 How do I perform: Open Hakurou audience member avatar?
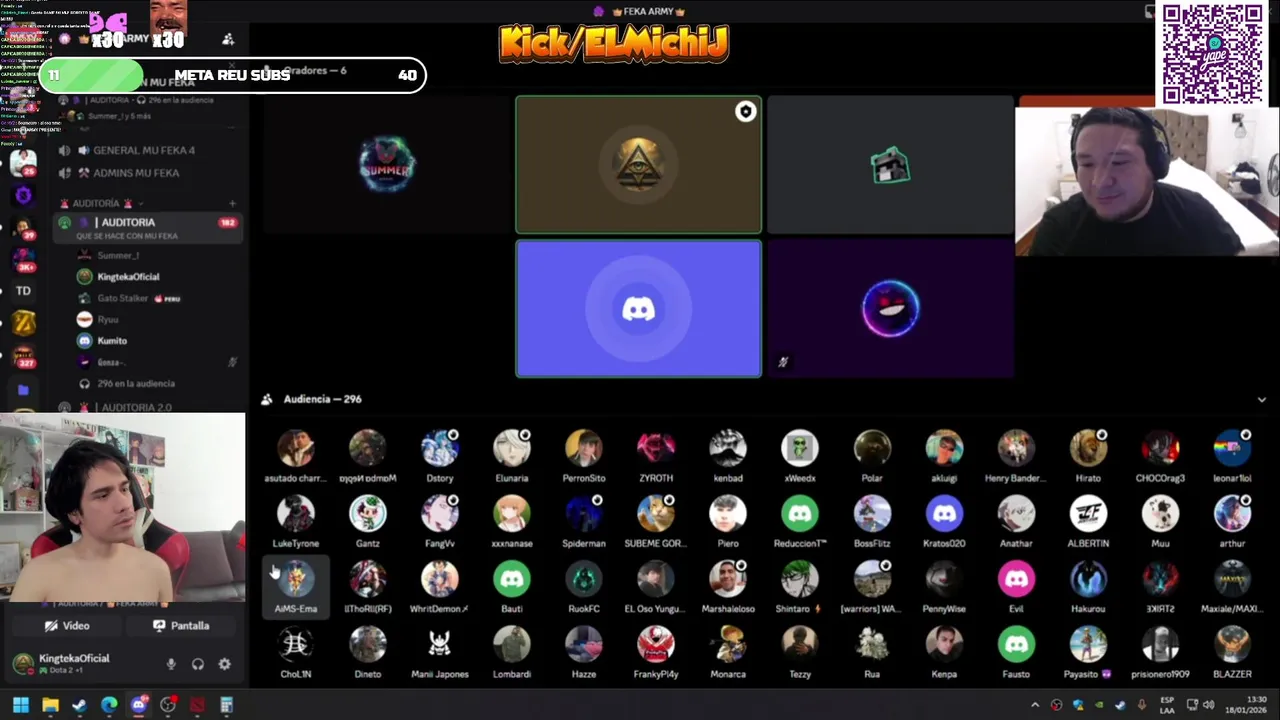pos(1088,579)
